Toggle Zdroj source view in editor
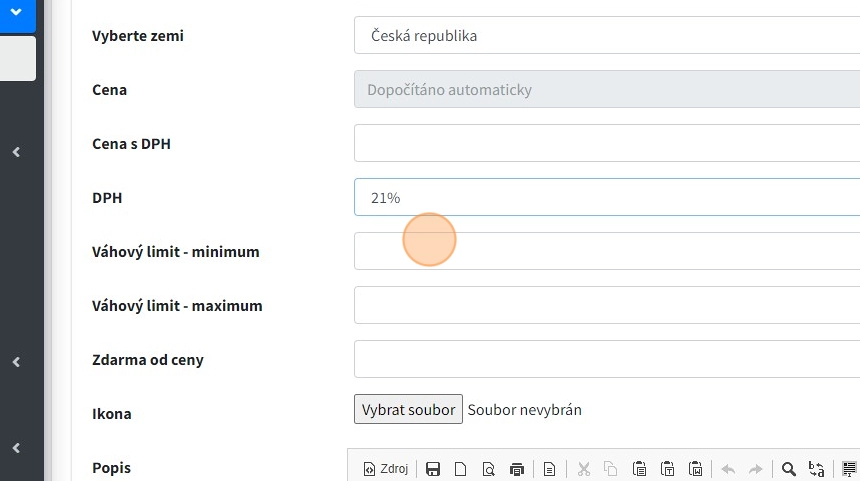The width and height of the screenshot is (860, 481). [385, 469]
